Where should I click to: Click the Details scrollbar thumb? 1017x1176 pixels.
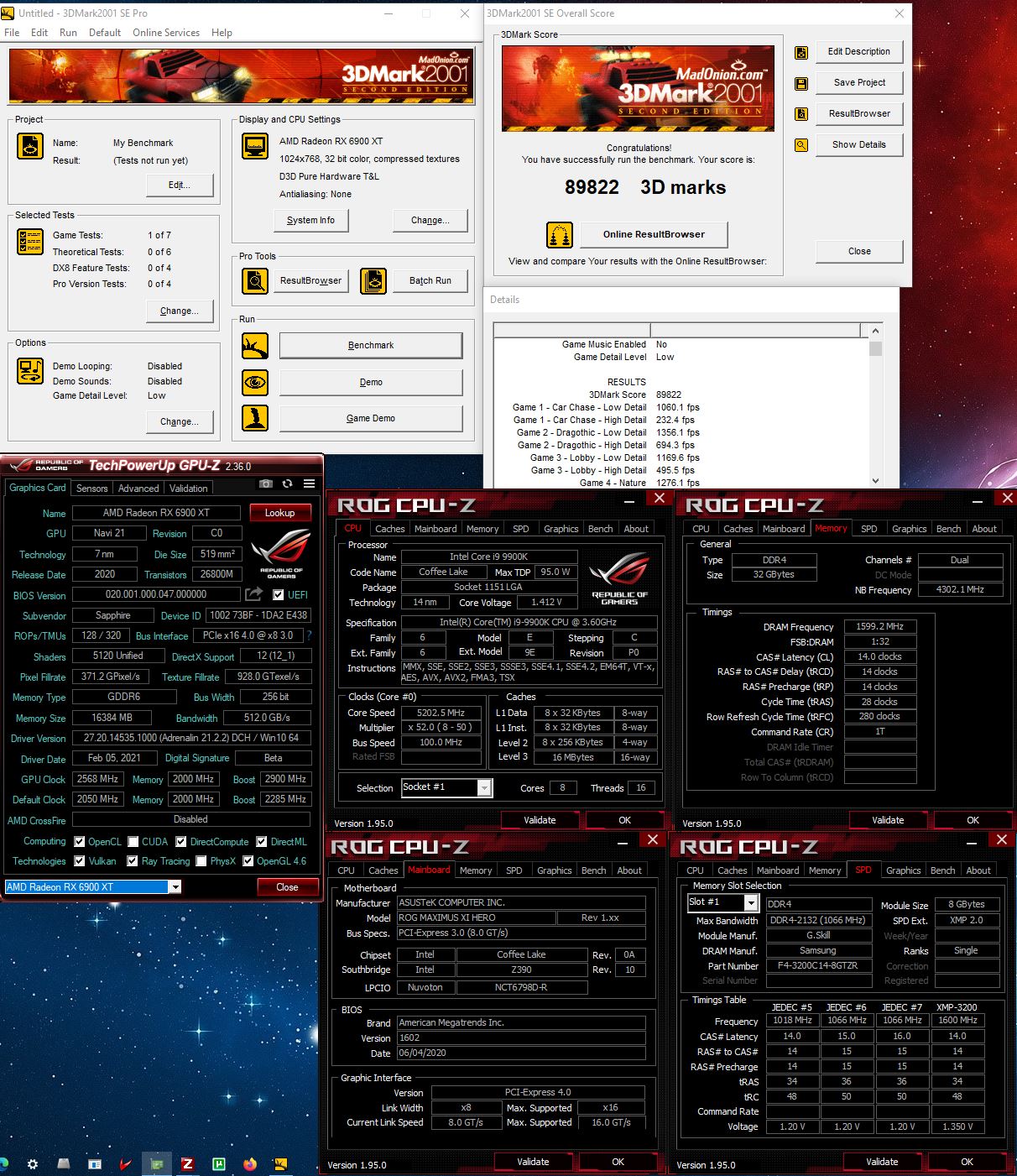(875, 348)
